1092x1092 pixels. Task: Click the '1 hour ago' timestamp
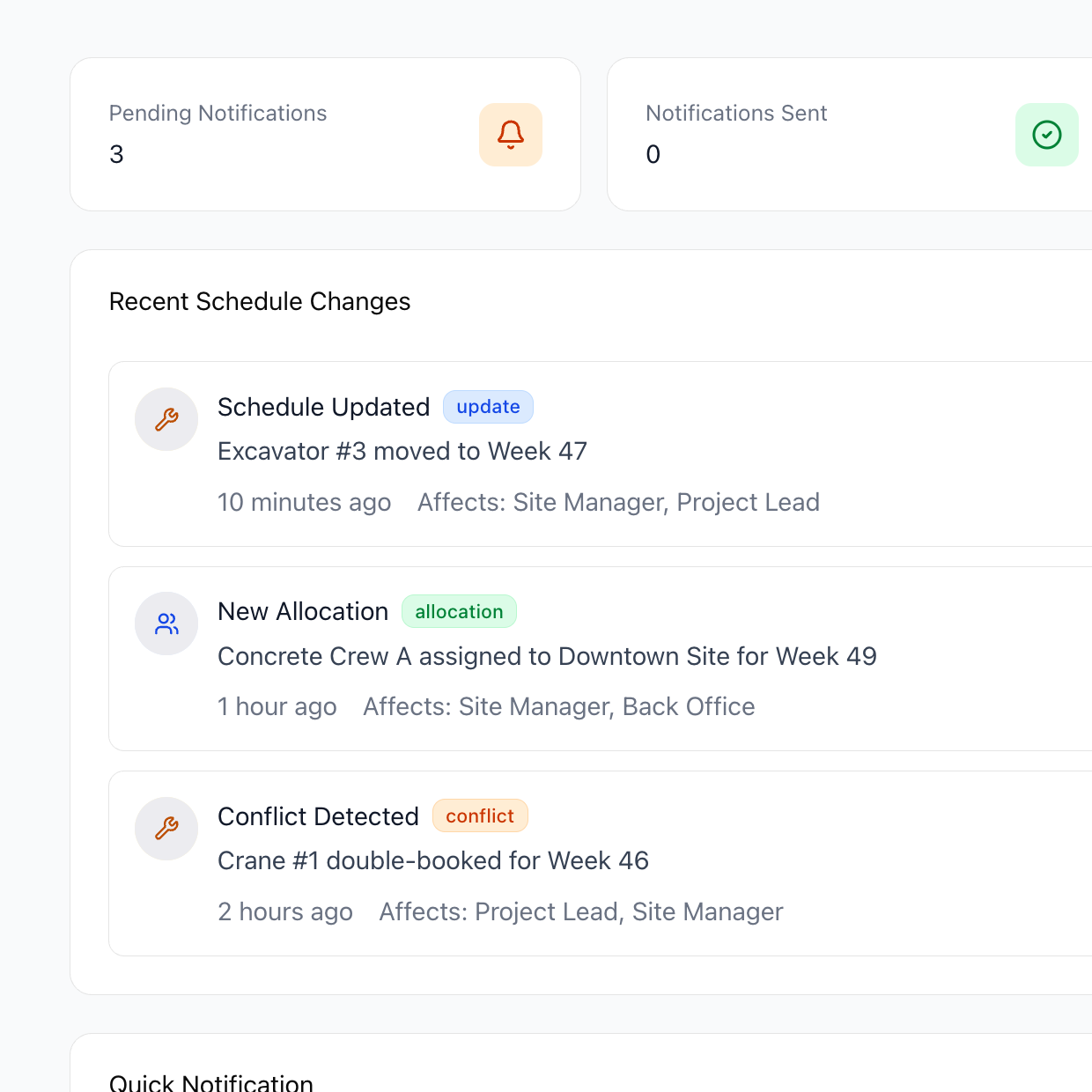pos(277,706)
